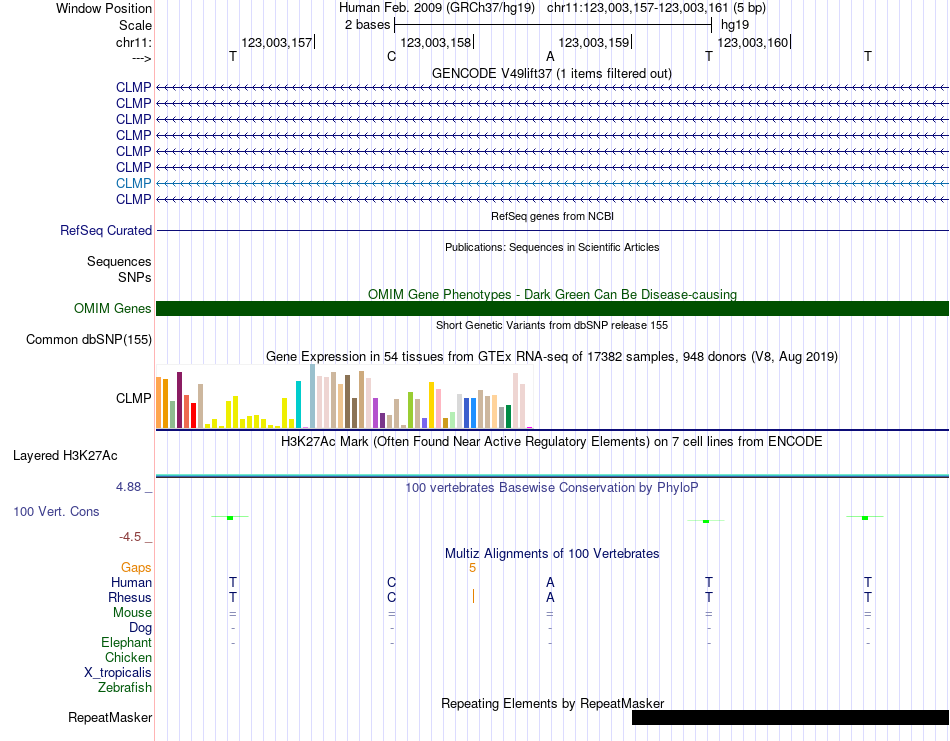Click the ---> sequence direction label
Screen dimensions: 950x741
(x=141, y=58)
